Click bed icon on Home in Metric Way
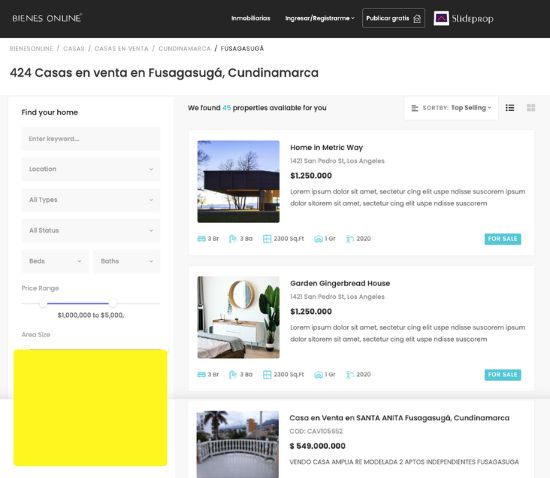Screen dimensions: 550x478 [201, 239]
